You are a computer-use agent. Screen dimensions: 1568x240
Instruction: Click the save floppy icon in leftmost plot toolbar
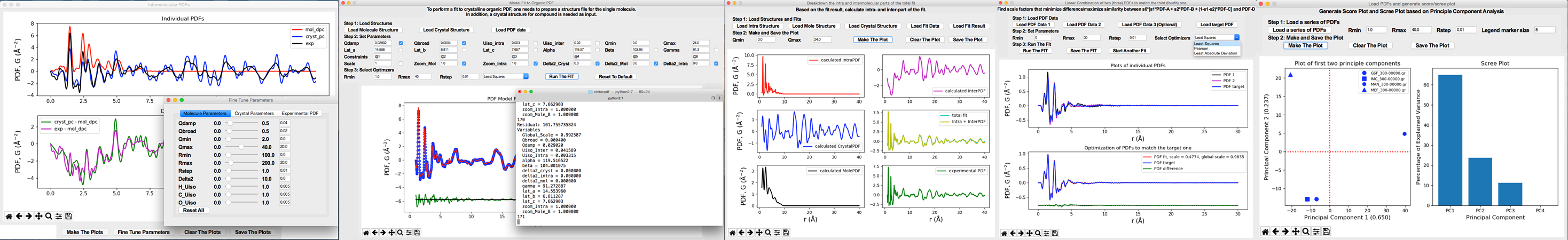[x=69, y=217]
